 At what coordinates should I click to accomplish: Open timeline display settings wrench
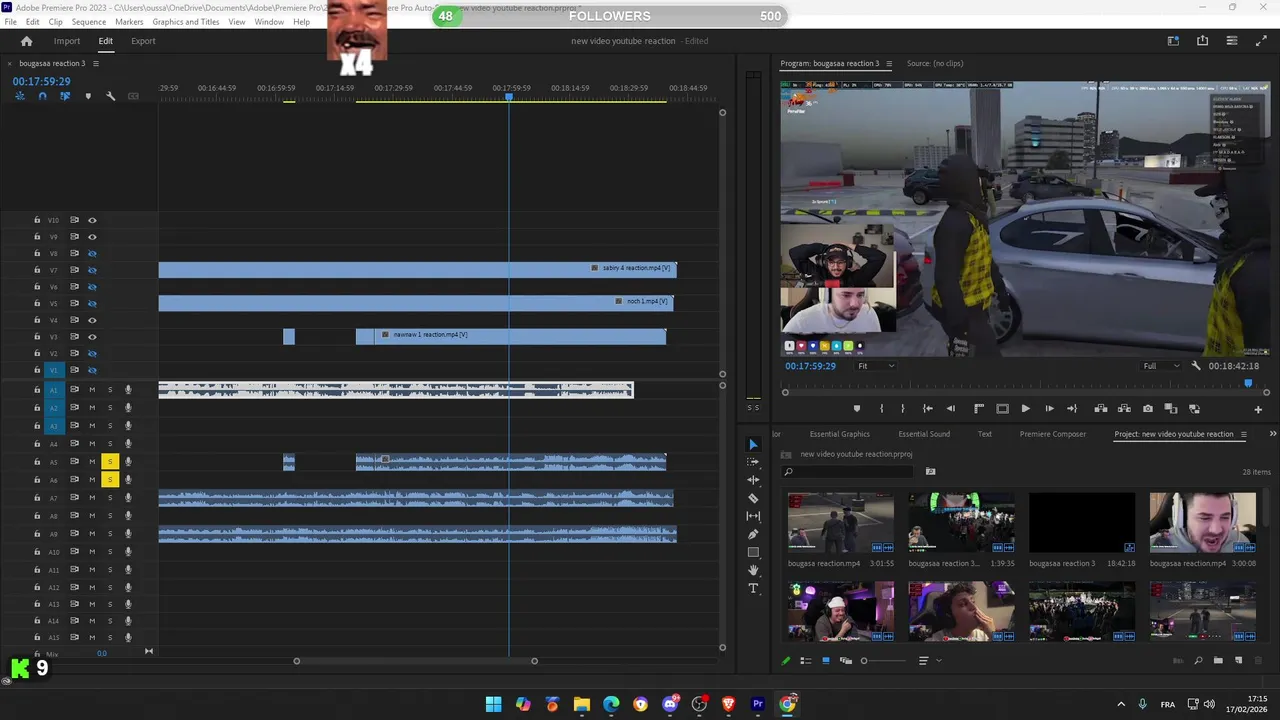[110, 96]
